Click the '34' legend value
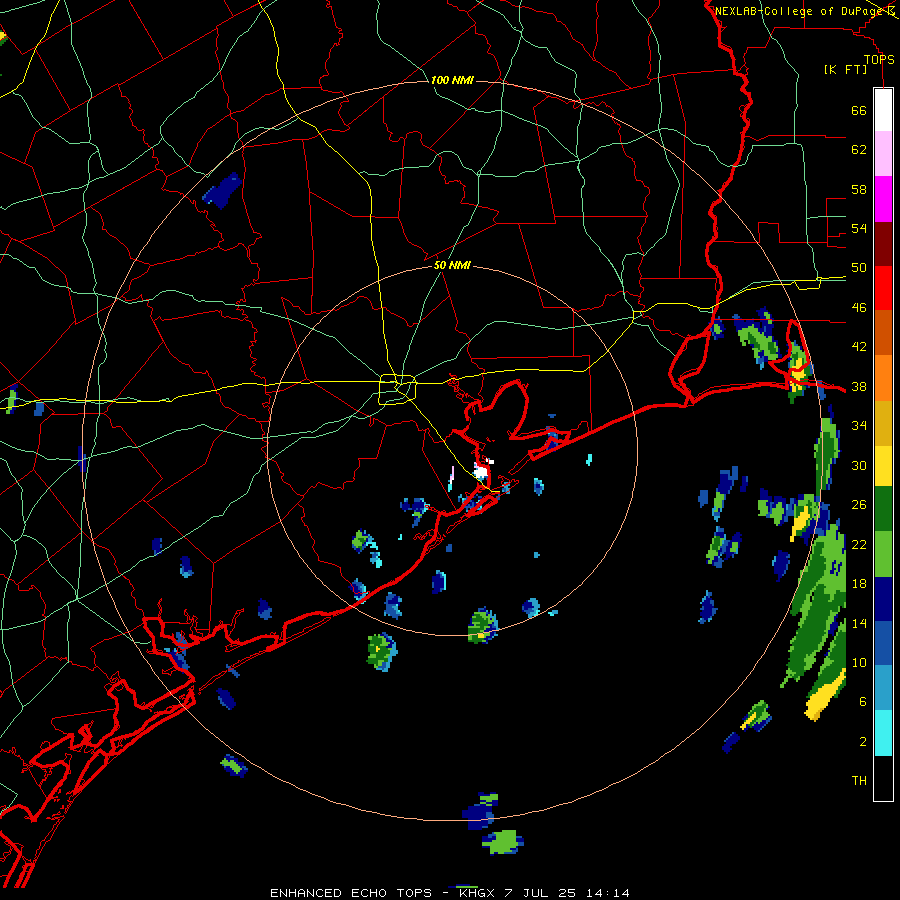The height and width of the screenshot is (900, 900). click(859, 426)
